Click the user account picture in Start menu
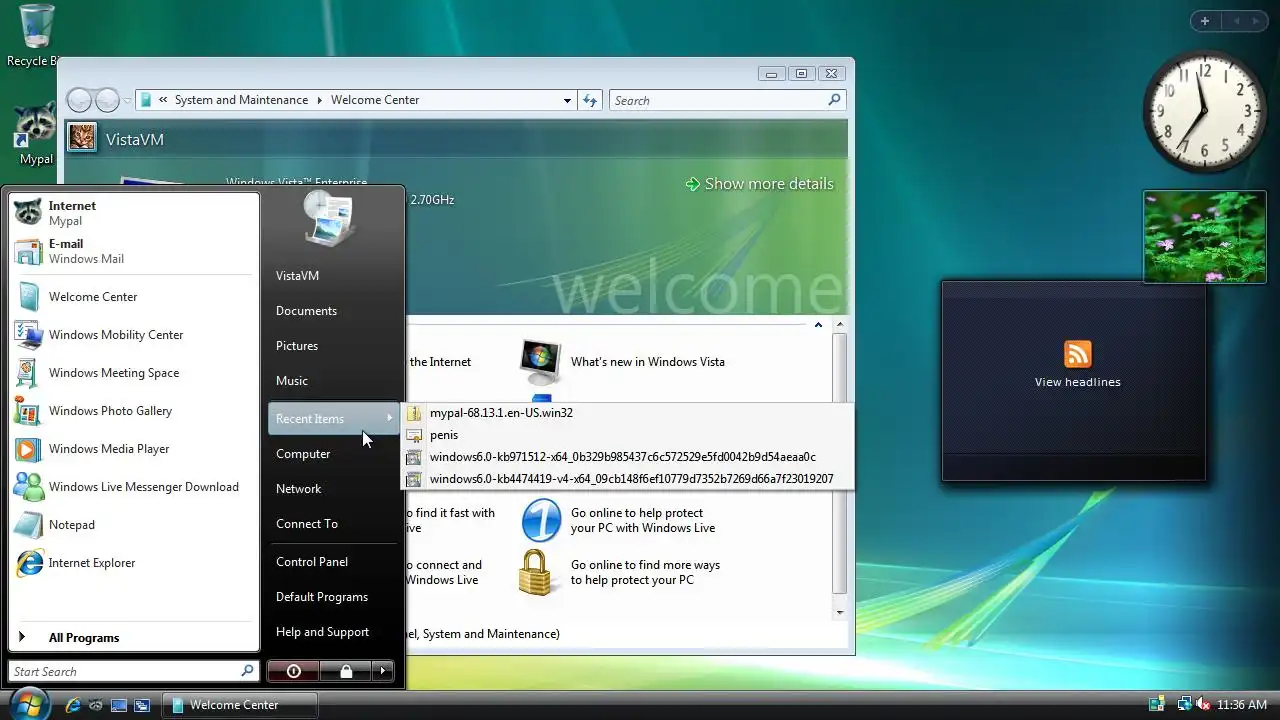This screenshot has height=720, width=1280. (x=329, y=218)
